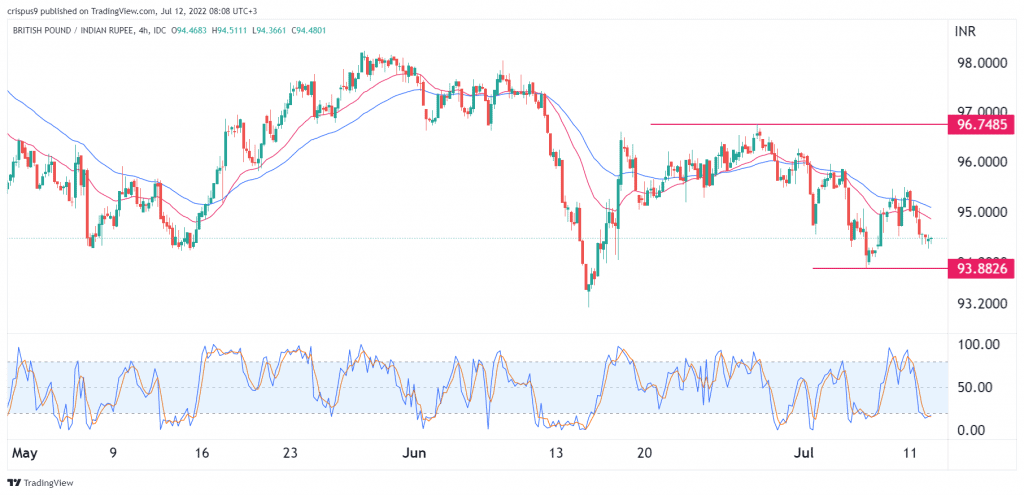Click the 96.7485 horizontal resistance line
This screenshot has width=1024, height=495.
coord(798,124)
